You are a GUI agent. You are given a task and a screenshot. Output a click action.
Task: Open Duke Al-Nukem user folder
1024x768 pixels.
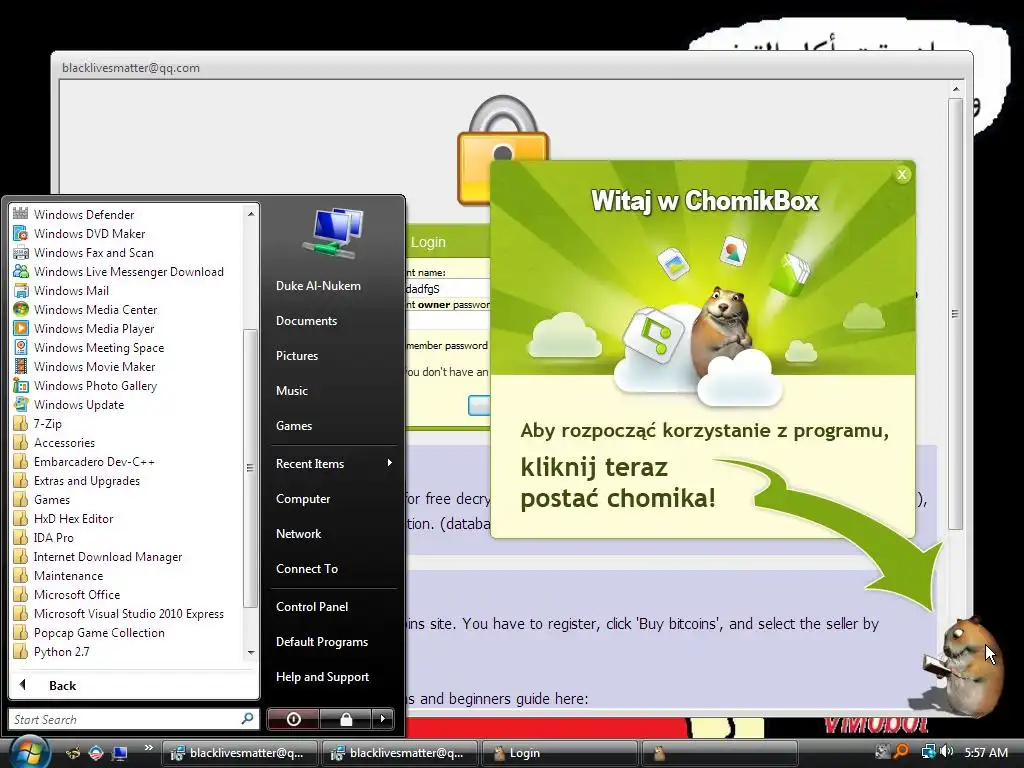pyautogui.click(x=318, y=285)
